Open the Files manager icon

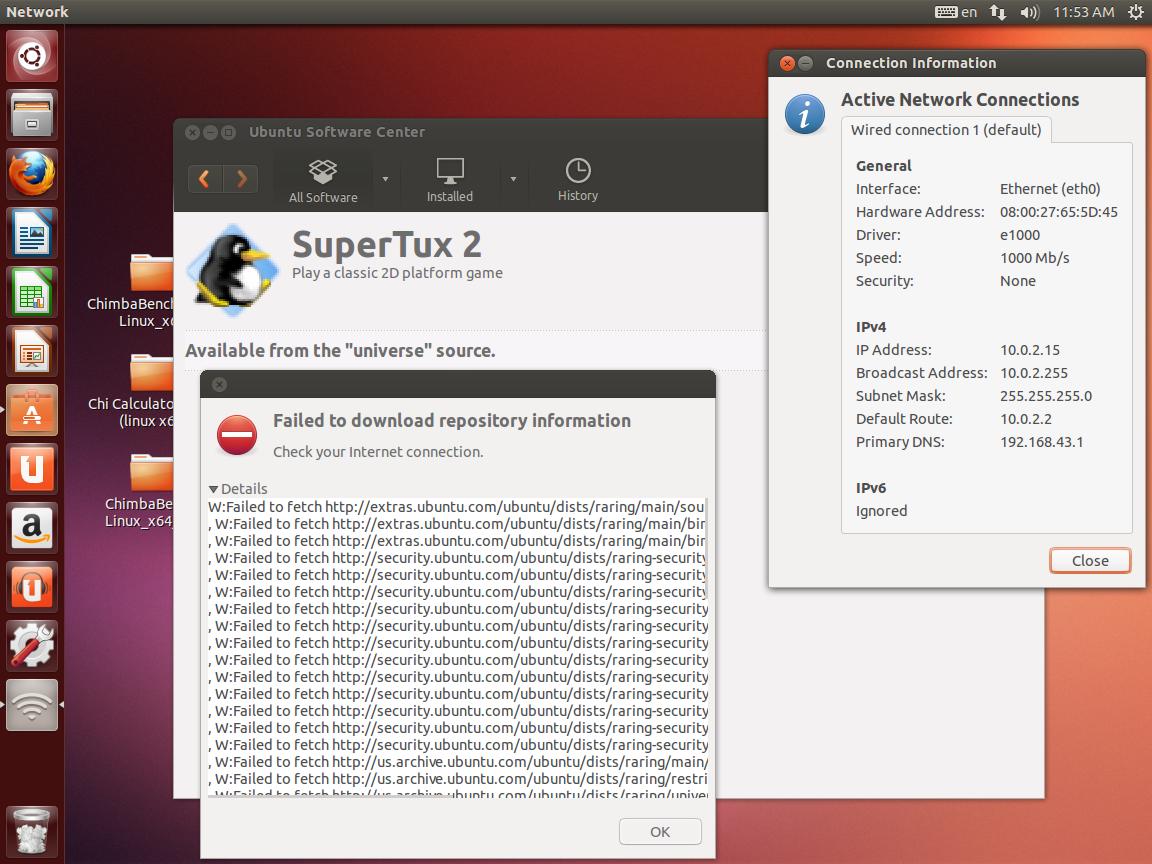coord(33,115)
